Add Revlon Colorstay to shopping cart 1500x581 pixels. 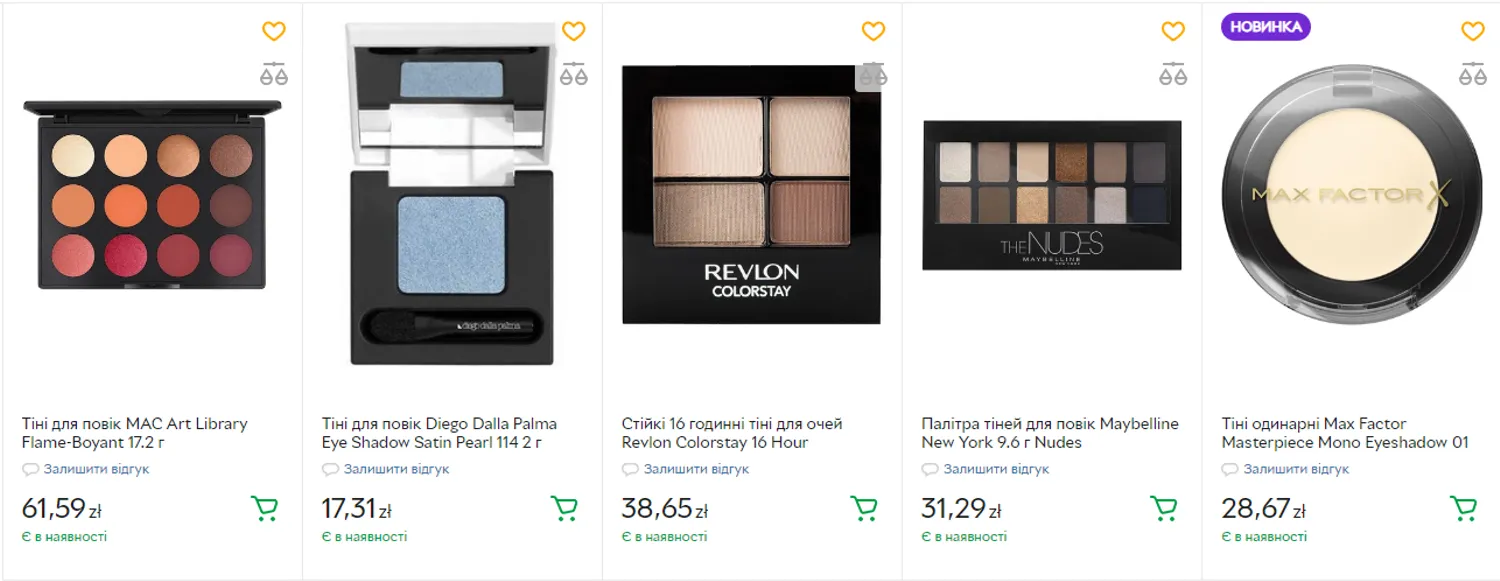click(x=864, y=509)
